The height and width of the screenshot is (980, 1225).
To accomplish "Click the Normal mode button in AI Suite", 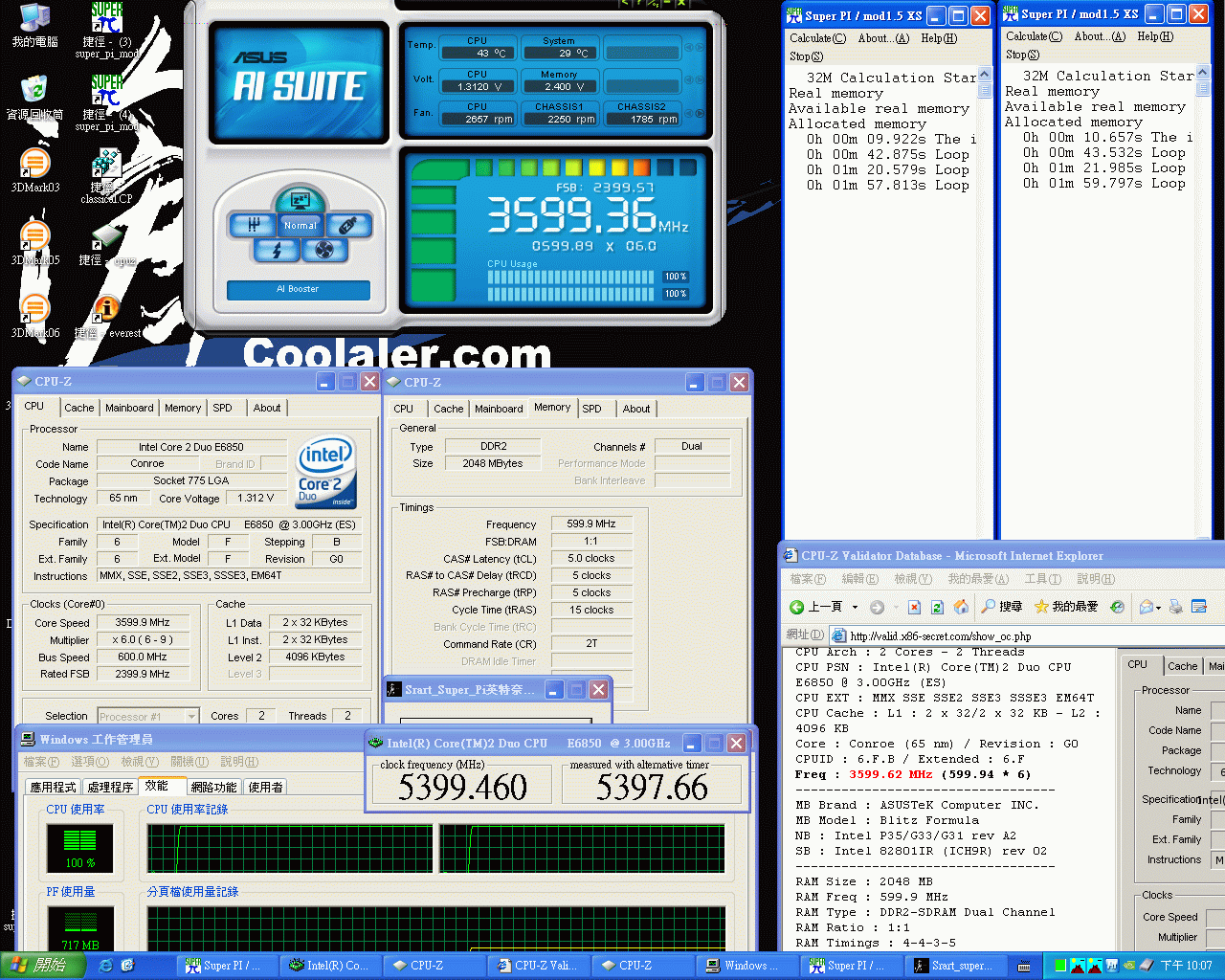I will [x=301, y=226].
